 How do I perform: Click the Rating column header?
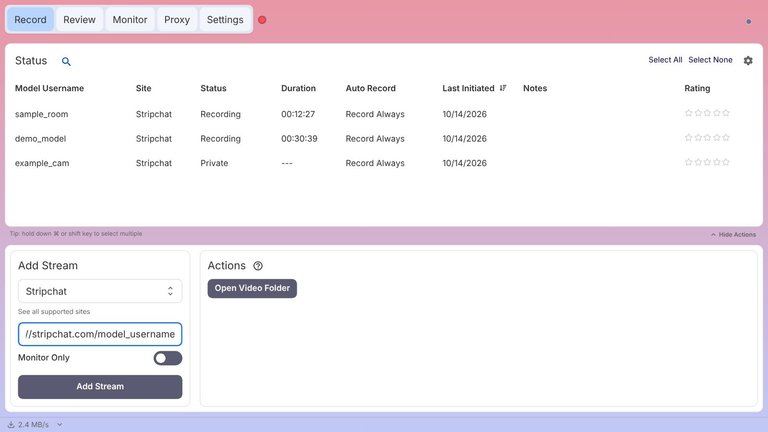click(x=697, y=88)
